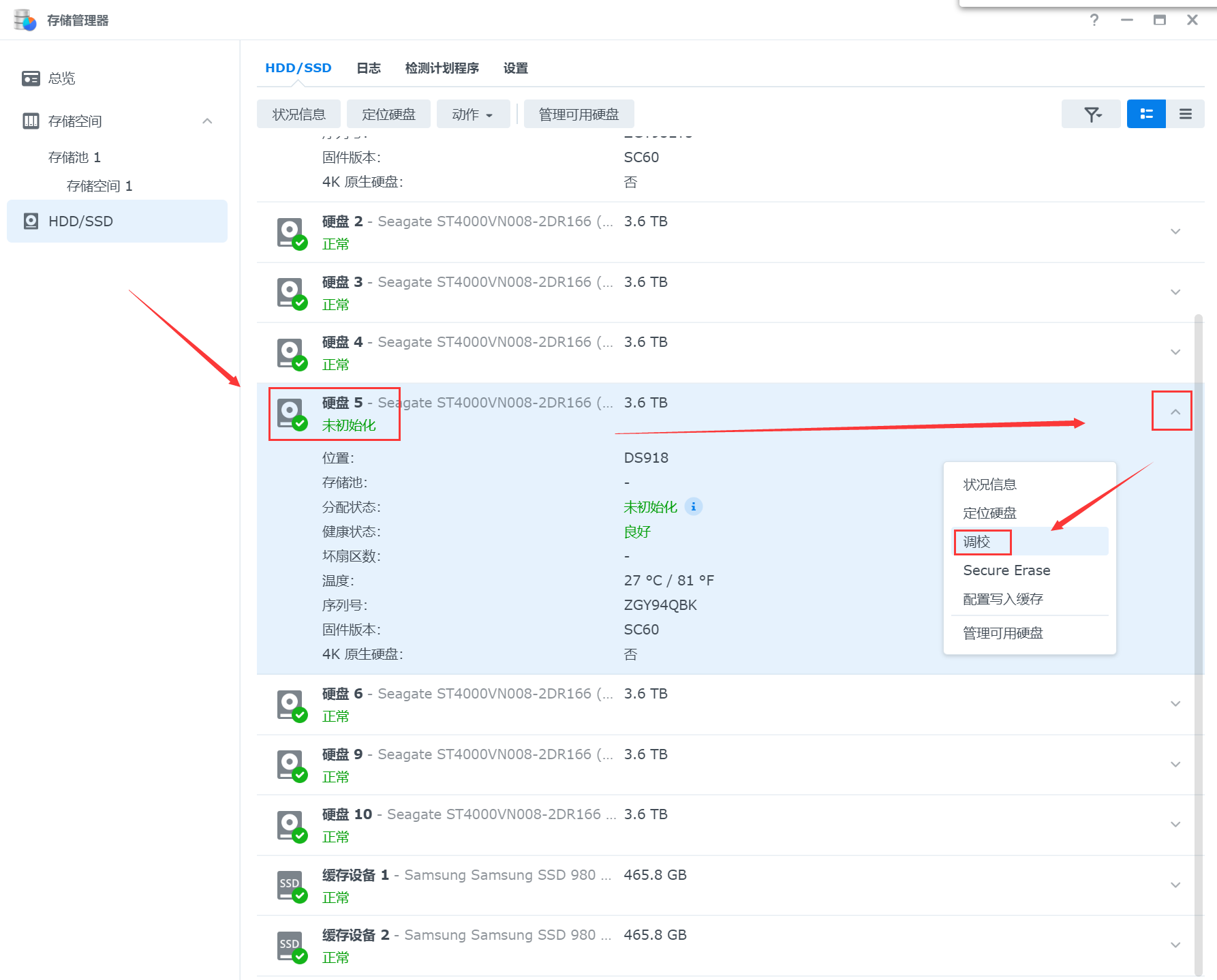Click the help question mark icon
1217x980 pixels.
click(1094, 20)
